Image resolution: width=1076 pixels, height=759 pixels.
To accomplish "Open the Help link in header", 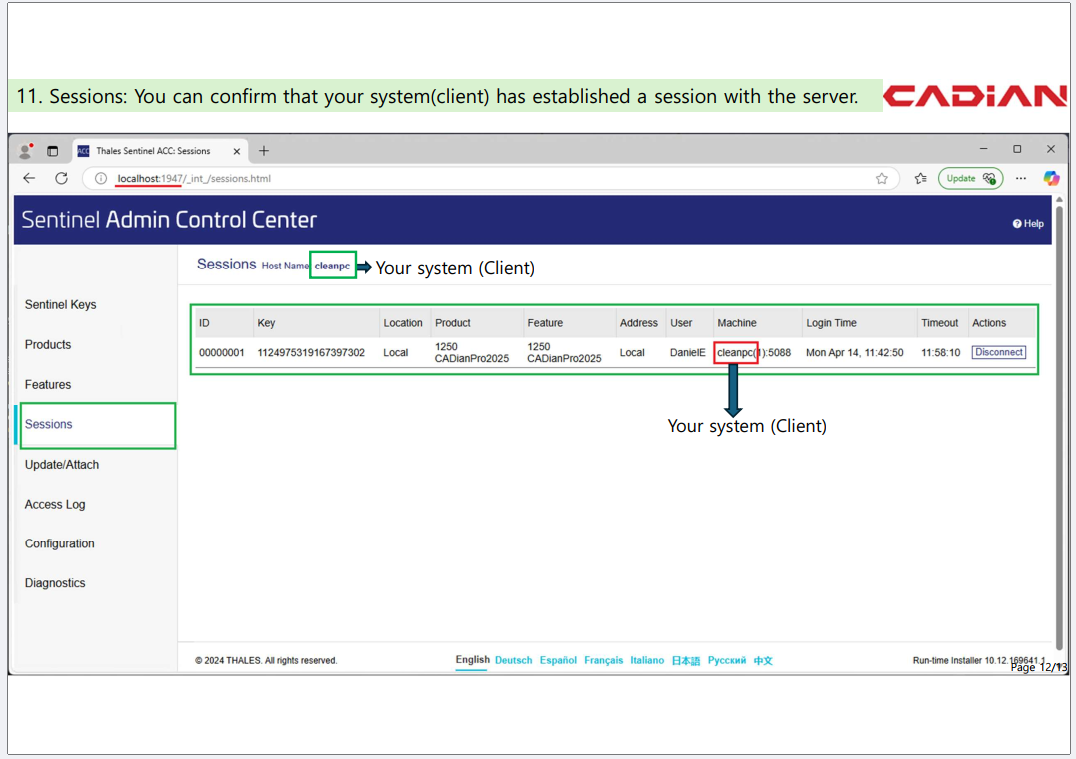I will [1028, 224].
